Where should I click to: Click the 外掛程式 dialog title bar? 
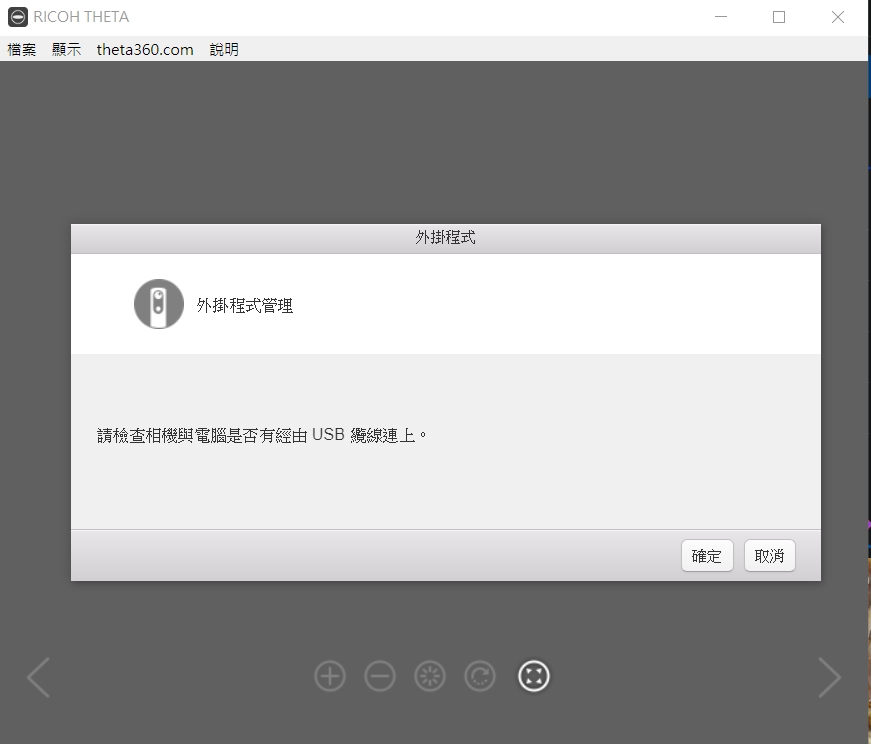[x=446, y=239]
